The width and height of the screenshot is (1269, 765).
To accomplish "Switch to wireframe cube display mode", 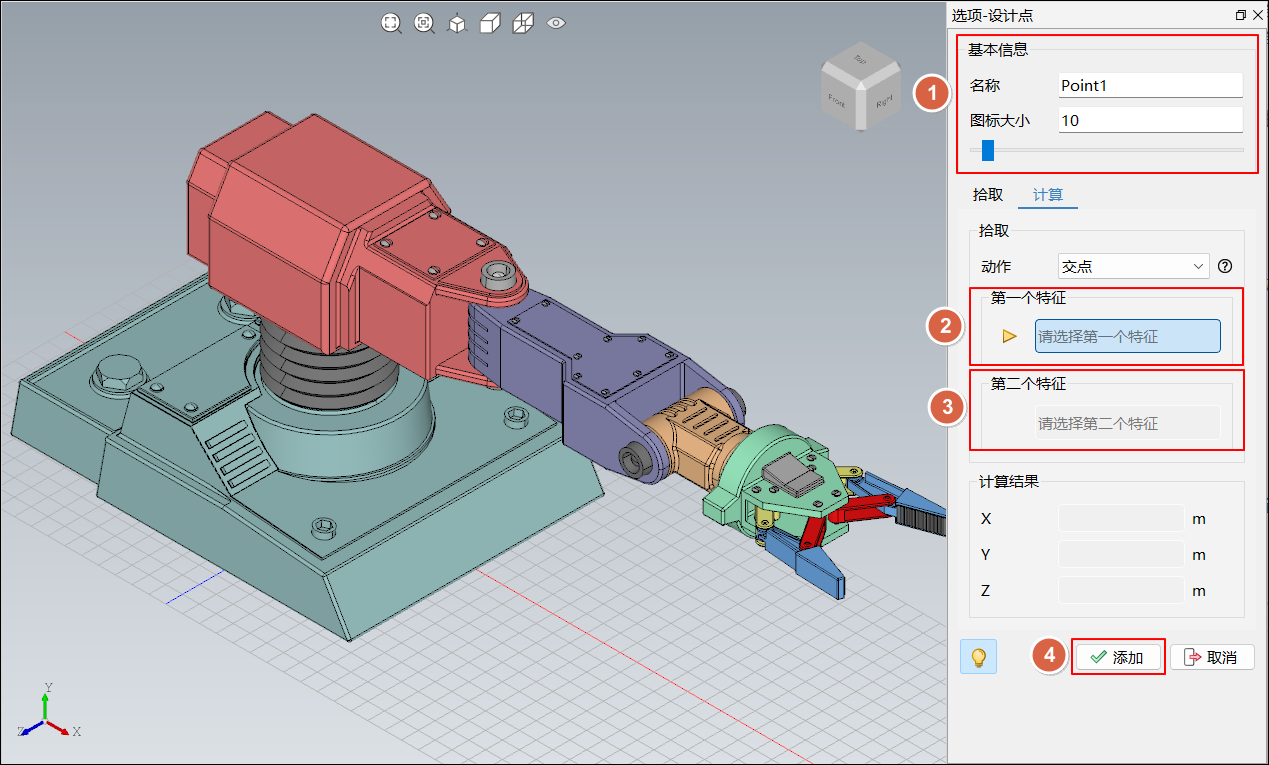I will pos(523,23).
